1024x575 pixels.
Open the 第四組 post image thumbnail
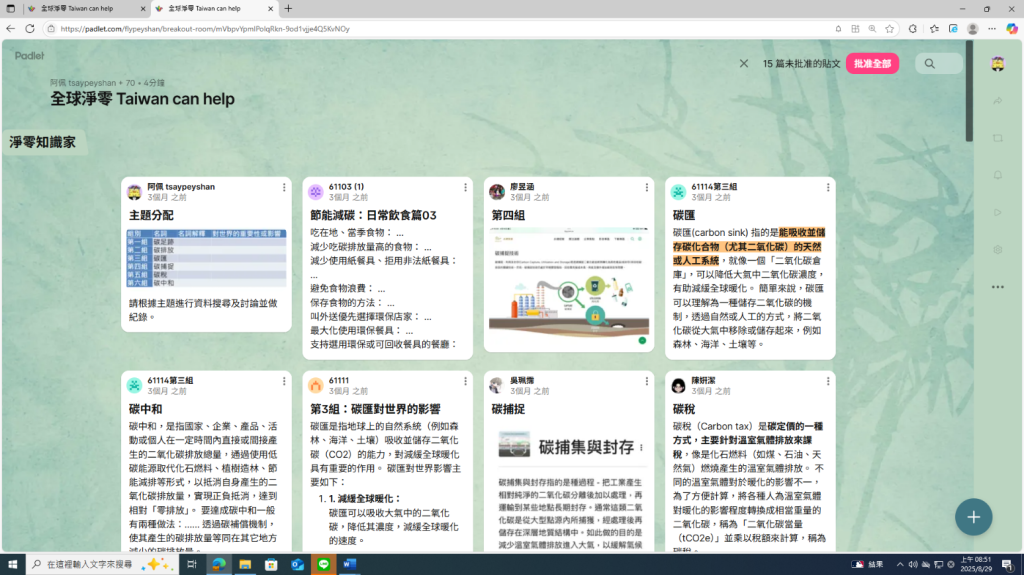[x=569, y=286]
